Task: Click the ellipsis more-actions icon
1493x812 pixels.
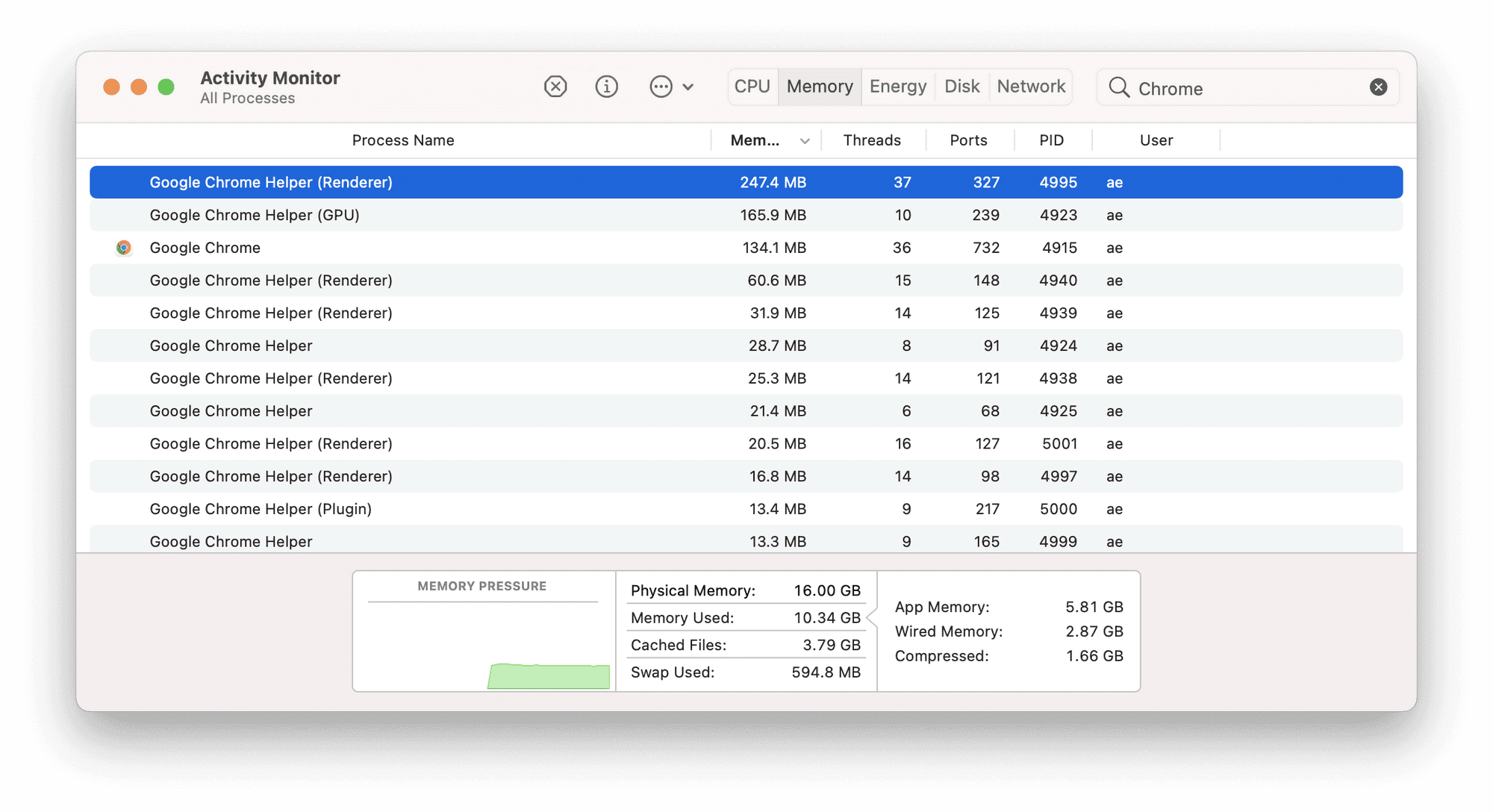Action: point(661,87)
